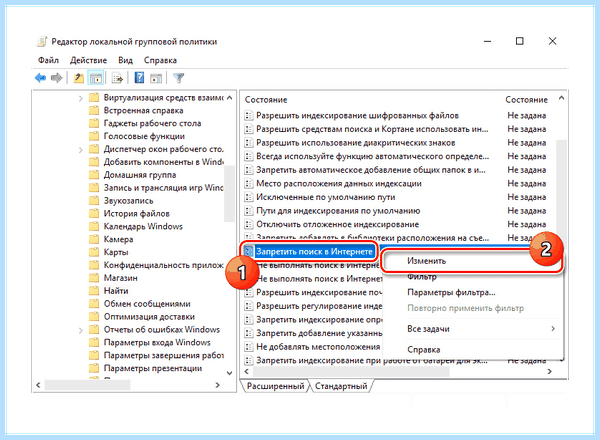Click the policy icon next to Разрешить индексирование шифрованных файлов
The height and width of the screenshot is (440, 600).
point(249,116)
